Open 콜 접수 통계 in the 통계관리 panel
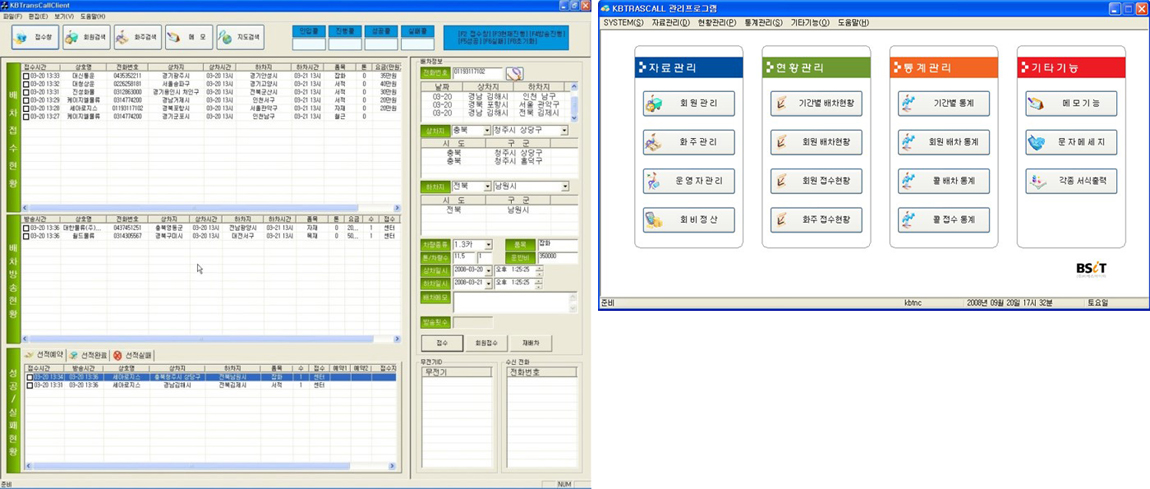 [x=944, y=220]
